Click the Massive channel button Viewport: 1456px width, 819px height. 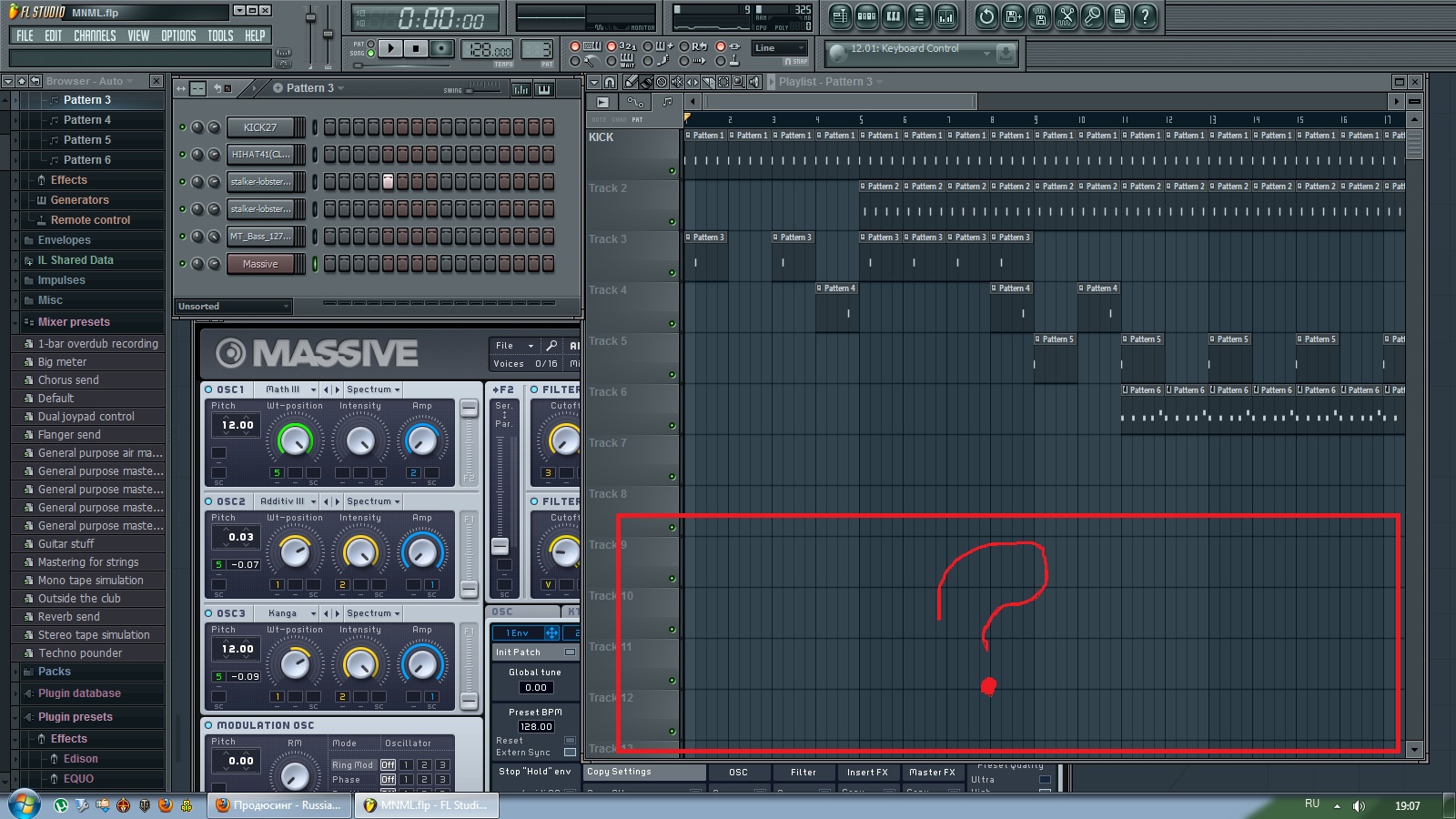point(260,264)
